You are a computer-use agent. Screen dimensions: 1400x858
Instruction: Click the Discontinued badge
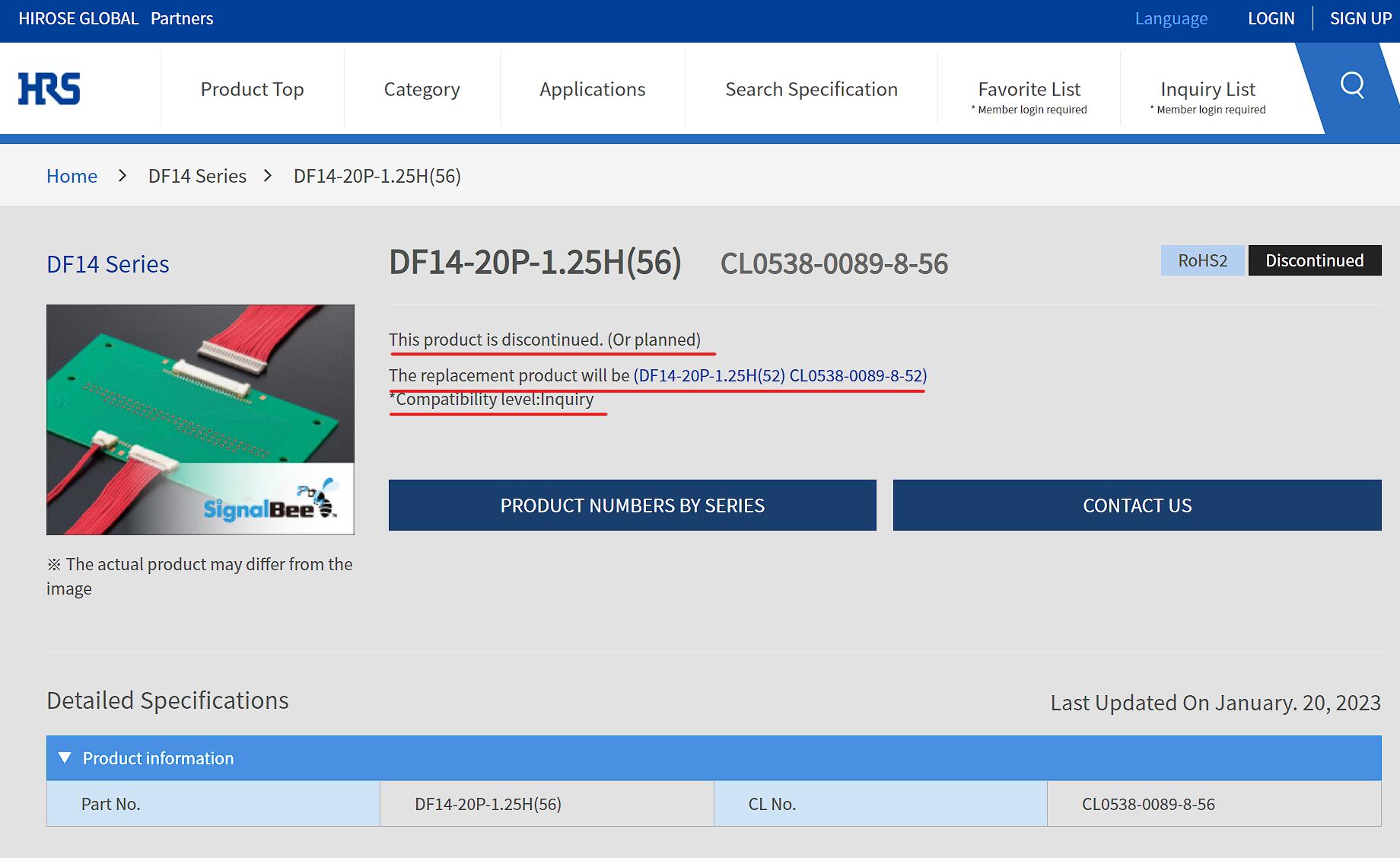tap(1314, 260)
